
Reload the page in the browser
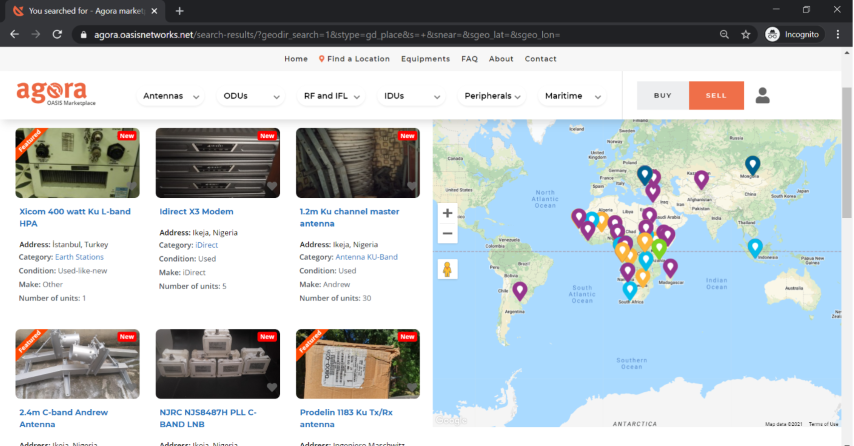[57, 34]
